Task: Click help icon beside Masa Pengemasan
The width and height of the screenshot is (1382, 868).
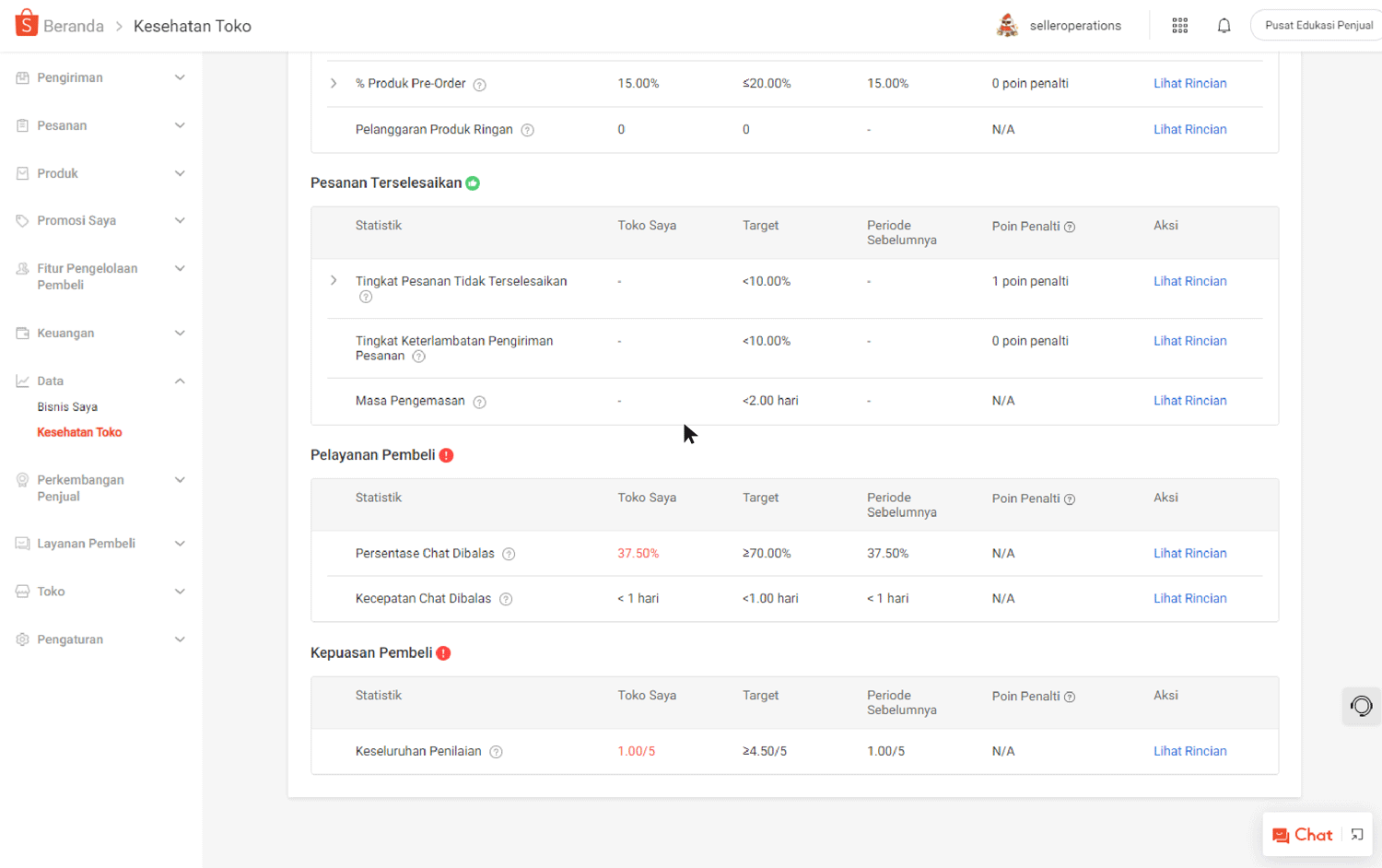Action: 479,402
